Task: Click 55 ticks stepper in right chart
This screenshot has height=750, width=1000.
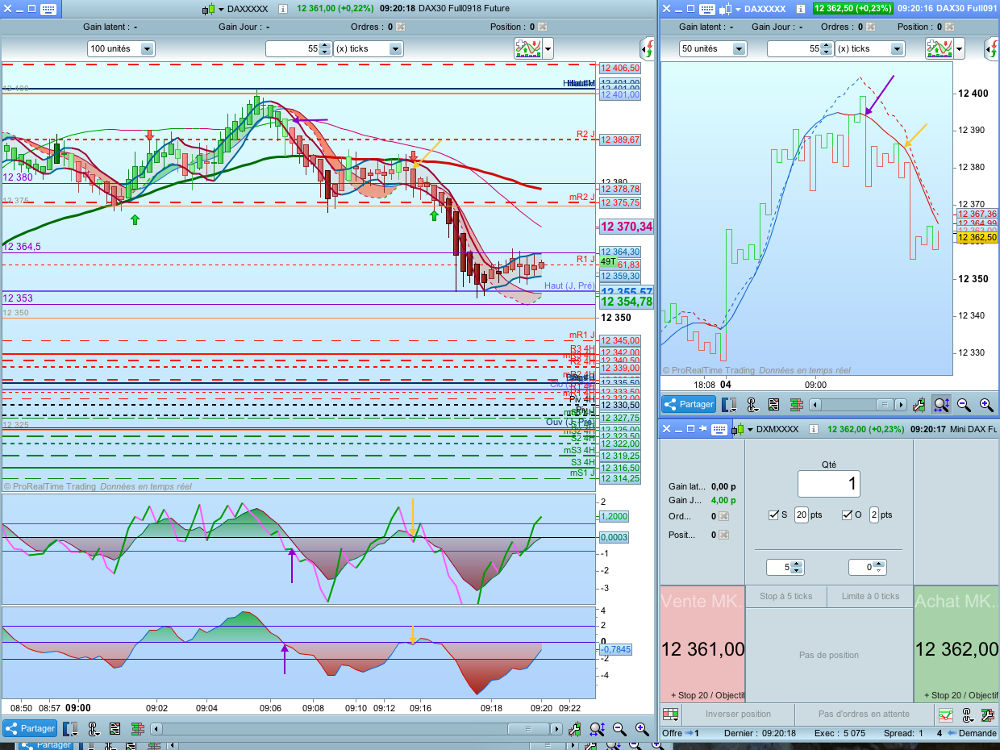Action: click(x=827, y=48)
